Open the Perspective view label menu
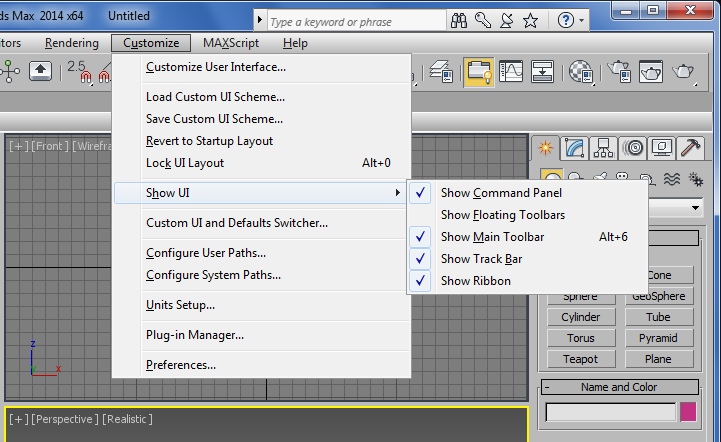The image size is (721, 442). pos(65,419)
